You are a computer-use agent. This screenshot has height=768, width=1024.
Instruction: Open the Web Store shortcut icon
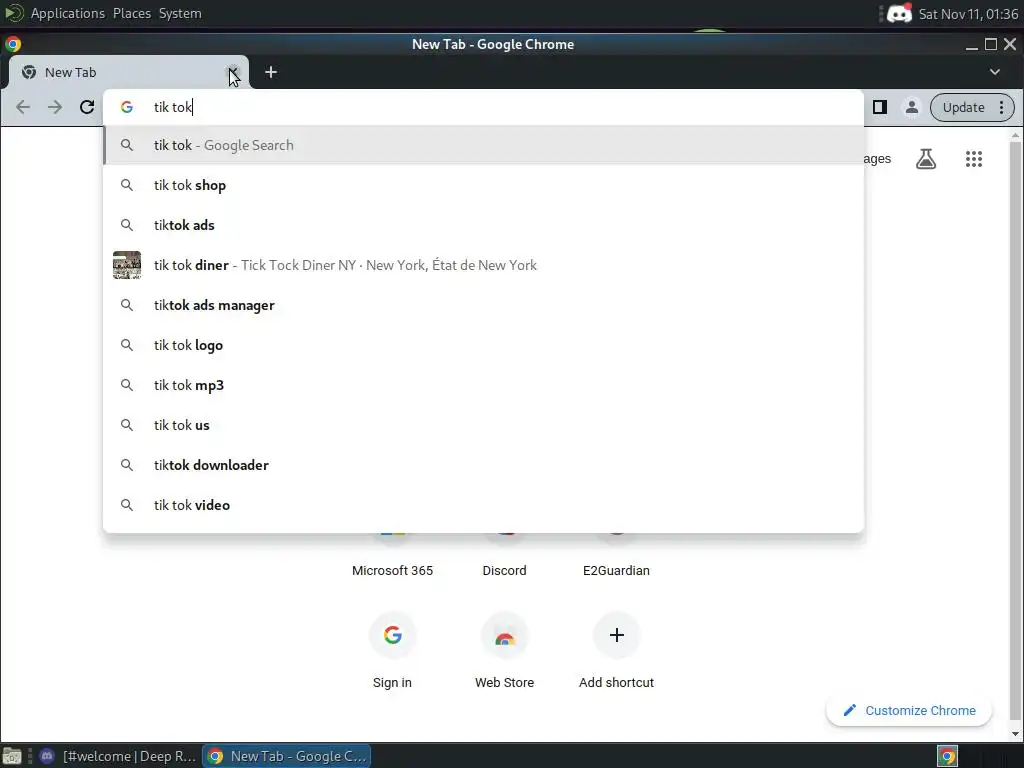click(504, 635)
